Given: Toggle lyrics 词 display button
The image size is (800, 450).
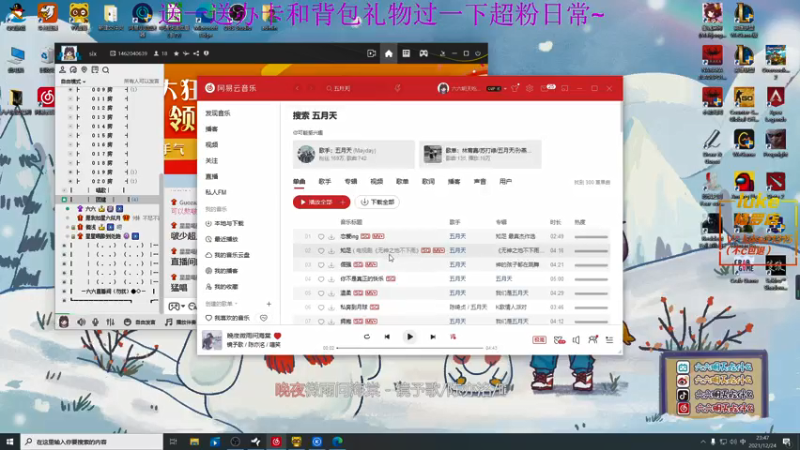Looking at the screenshot, I should pos(453,337).
